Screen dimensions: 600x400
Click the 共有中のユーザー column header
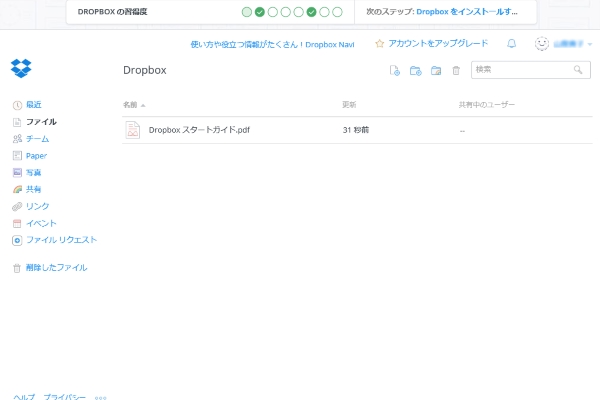point(487,104)
